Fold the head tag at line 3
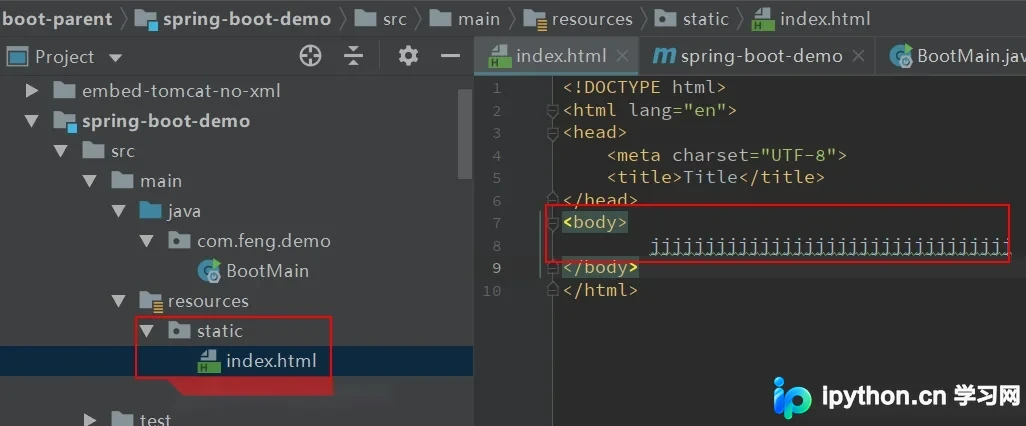 (553, 133)
